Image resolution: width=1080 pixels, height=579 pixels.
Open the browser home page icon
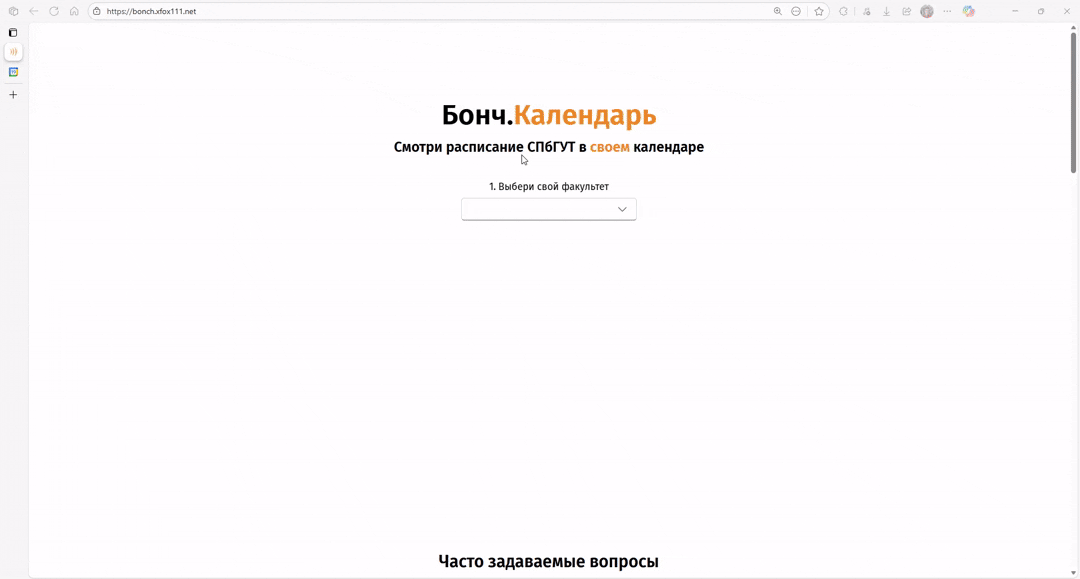click(x=74, y=11)
